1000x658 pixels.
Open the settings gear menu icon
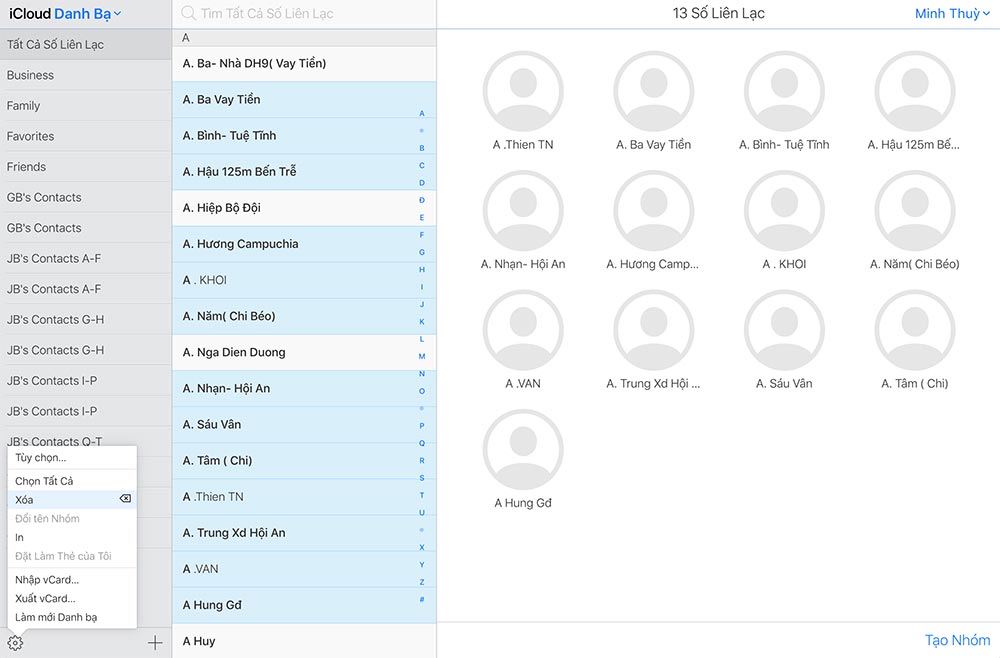point(15,643)
